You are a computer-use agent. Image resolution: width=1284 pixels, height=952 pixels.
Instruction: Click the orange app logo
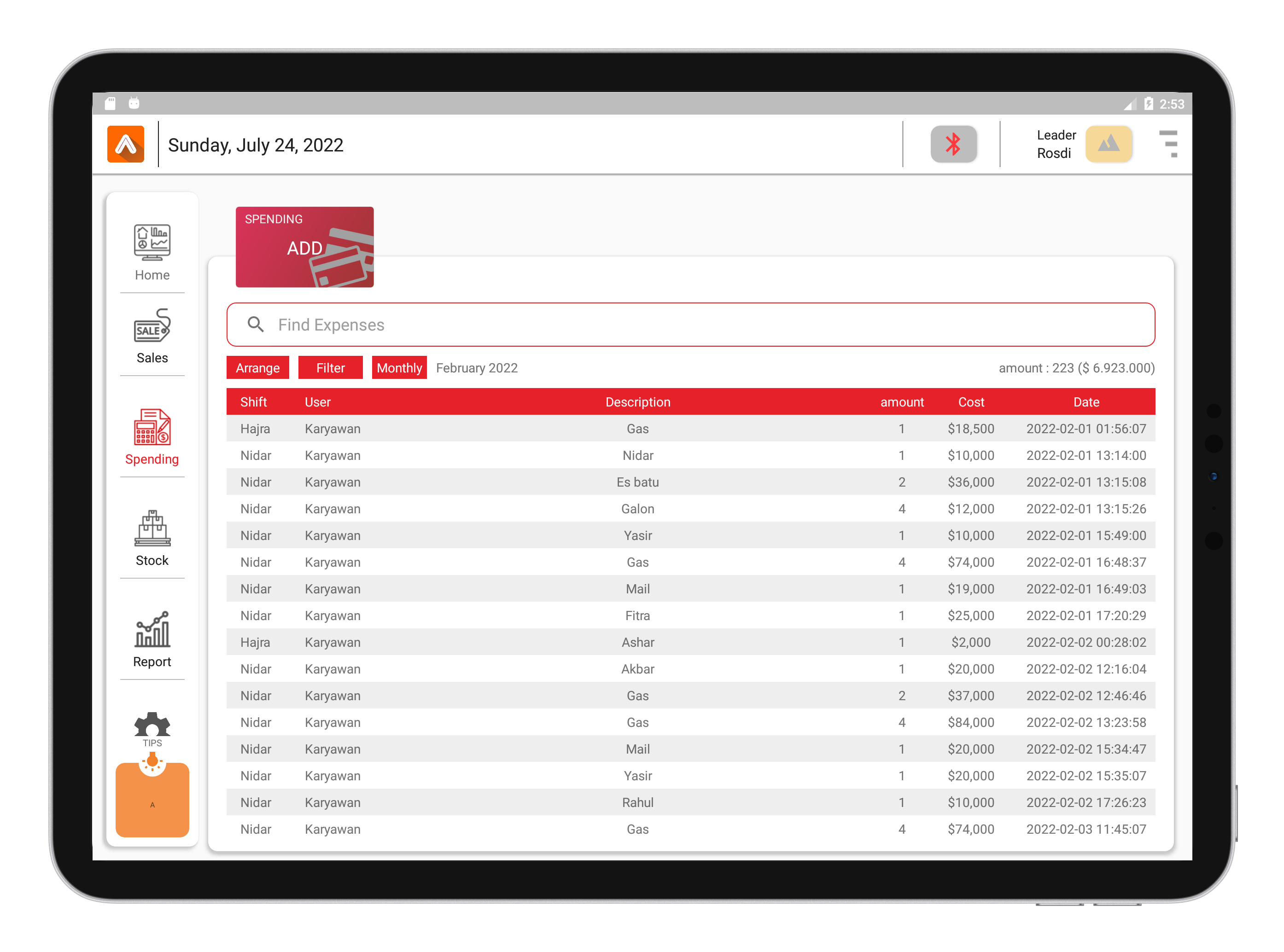(126, 144)
